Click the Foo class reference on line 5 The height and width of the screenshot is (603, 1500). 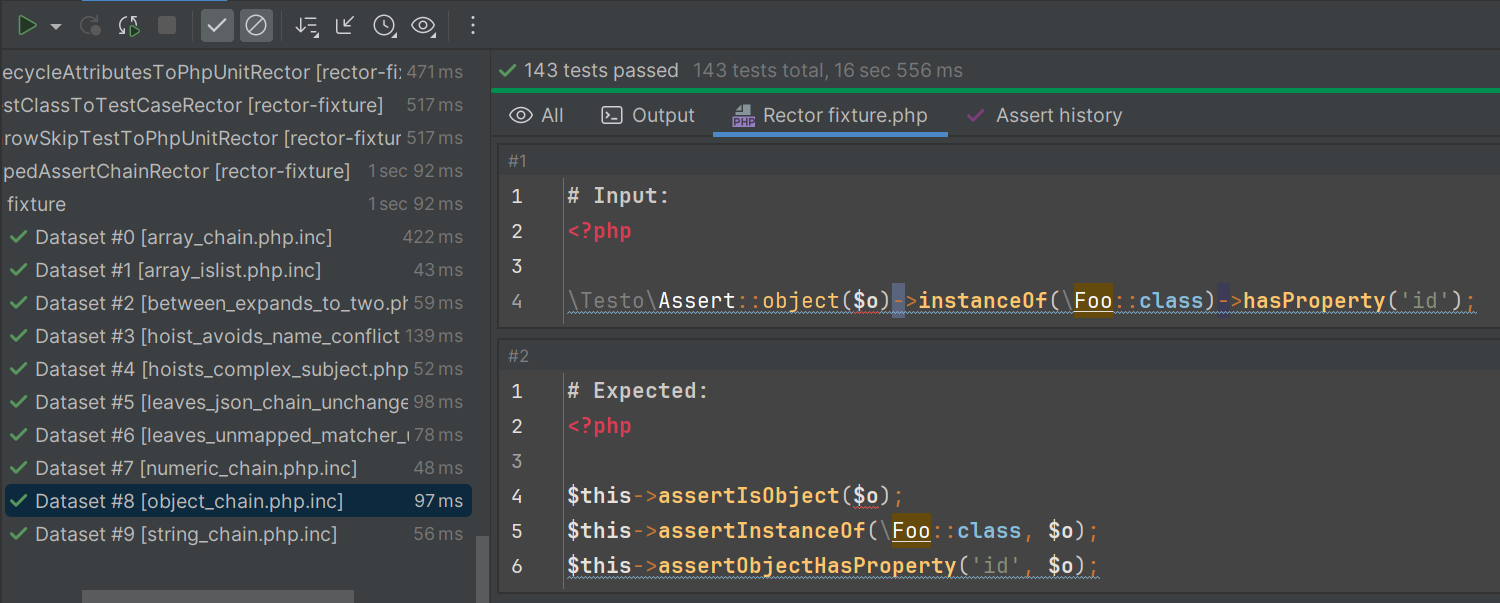coord(911,530)
